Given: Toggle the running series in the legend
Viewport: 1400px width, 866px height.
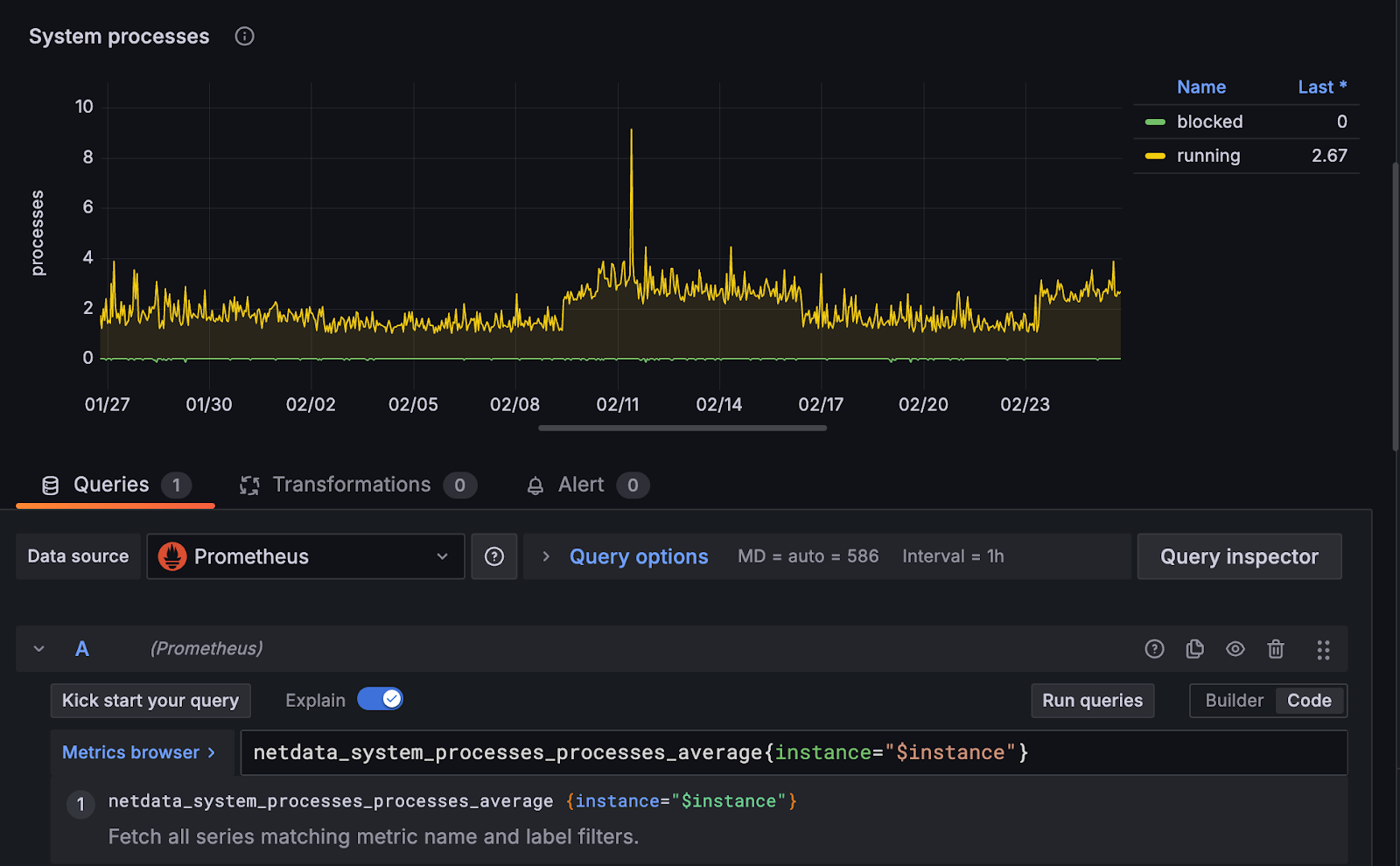Looking at the screenshot, I should click(x=1207, y=155).
